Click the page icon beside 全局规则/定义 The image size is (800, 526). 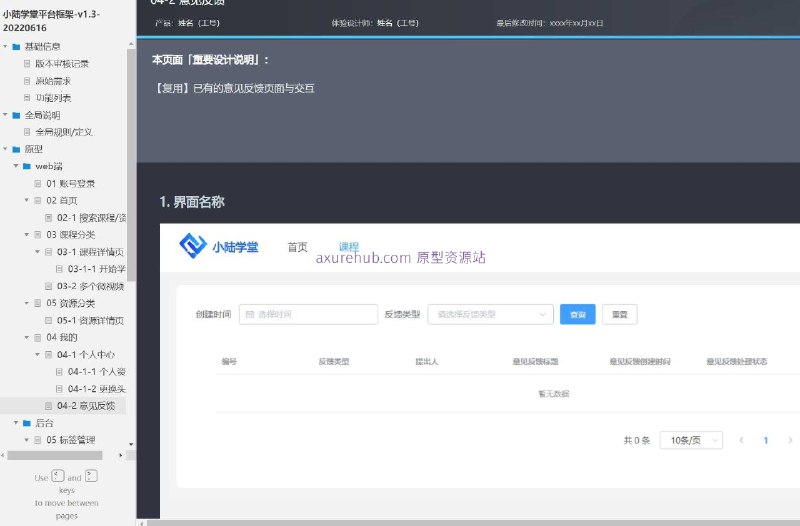27,132
